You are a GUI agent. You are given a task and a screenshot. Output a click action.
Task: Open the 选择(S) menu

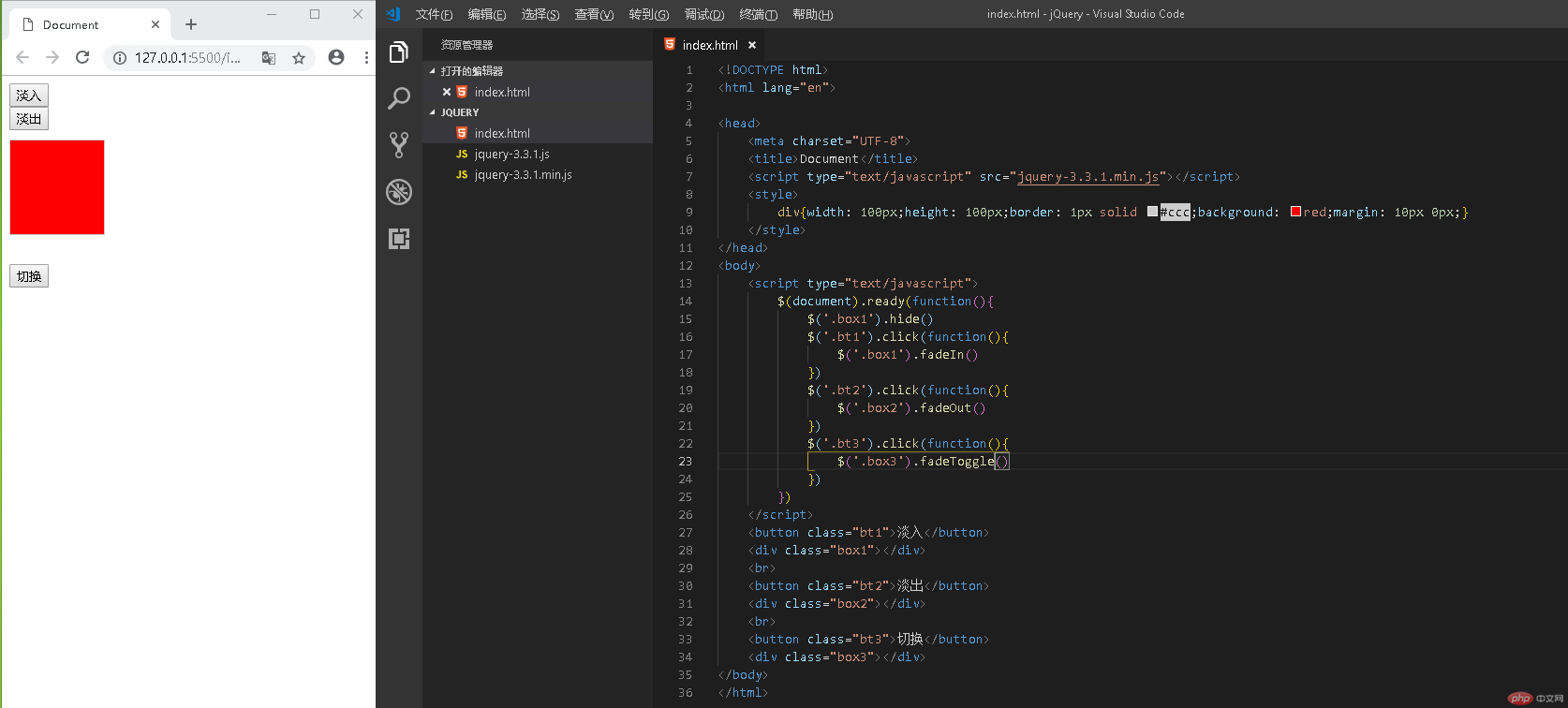click(x=540, y=14)
